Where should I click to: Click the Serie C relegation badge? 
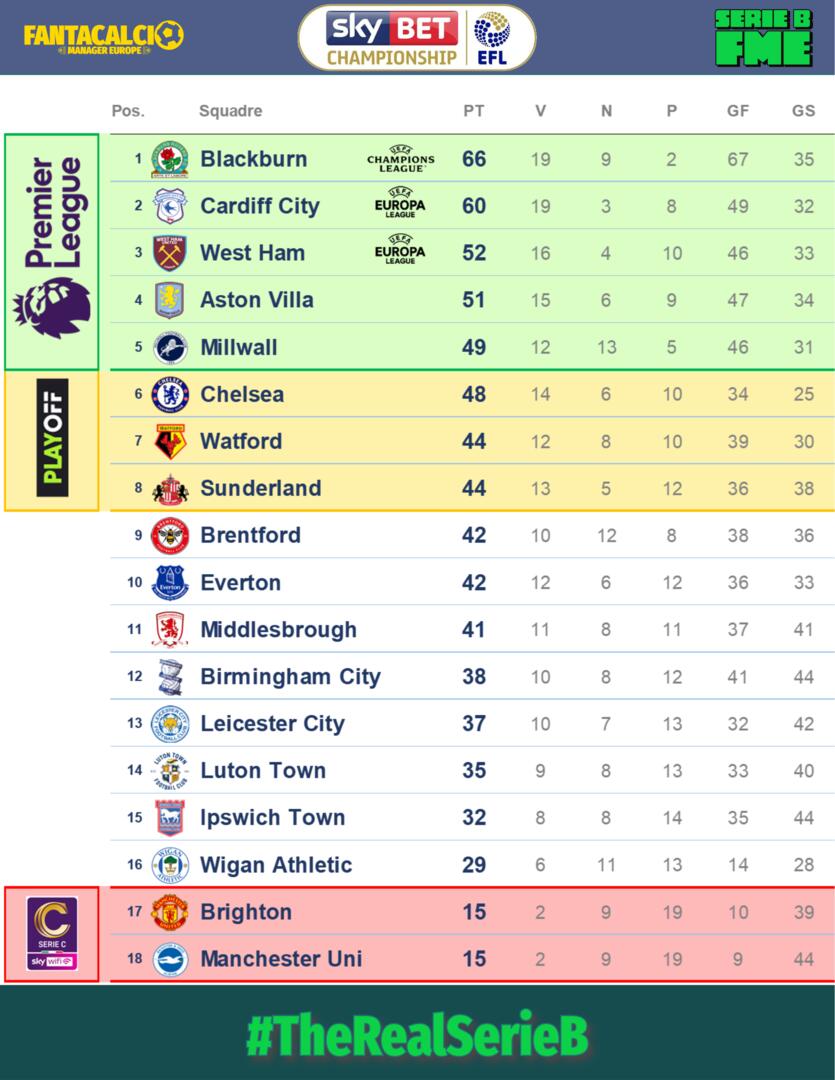pos(52,935)
